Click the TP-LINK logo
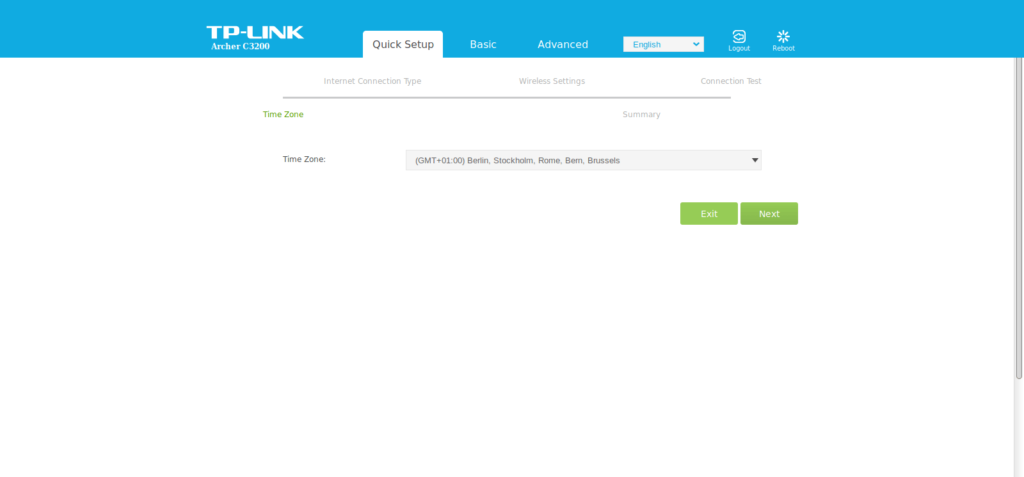 coord(255,32)
